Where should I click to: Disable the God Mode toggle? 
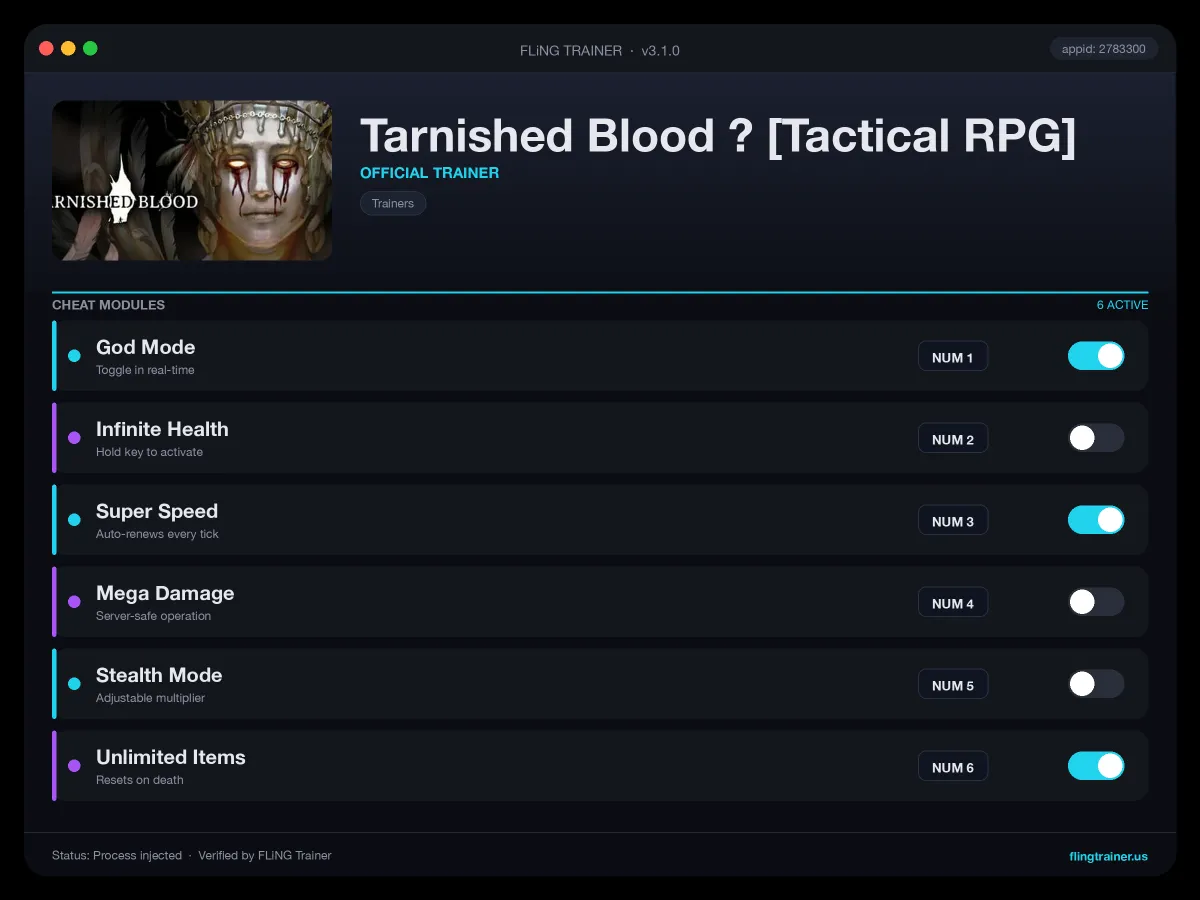pos(1096,356)
